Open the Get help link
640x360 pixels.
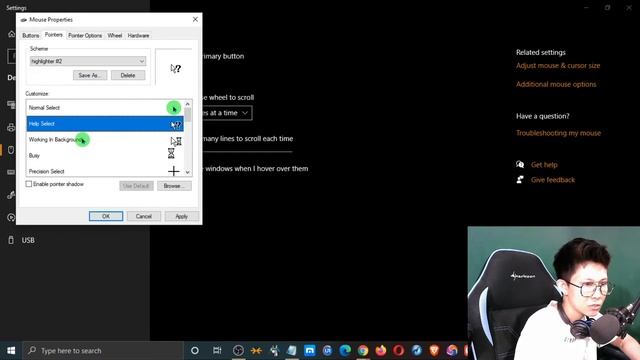click(x=544, y=164)
